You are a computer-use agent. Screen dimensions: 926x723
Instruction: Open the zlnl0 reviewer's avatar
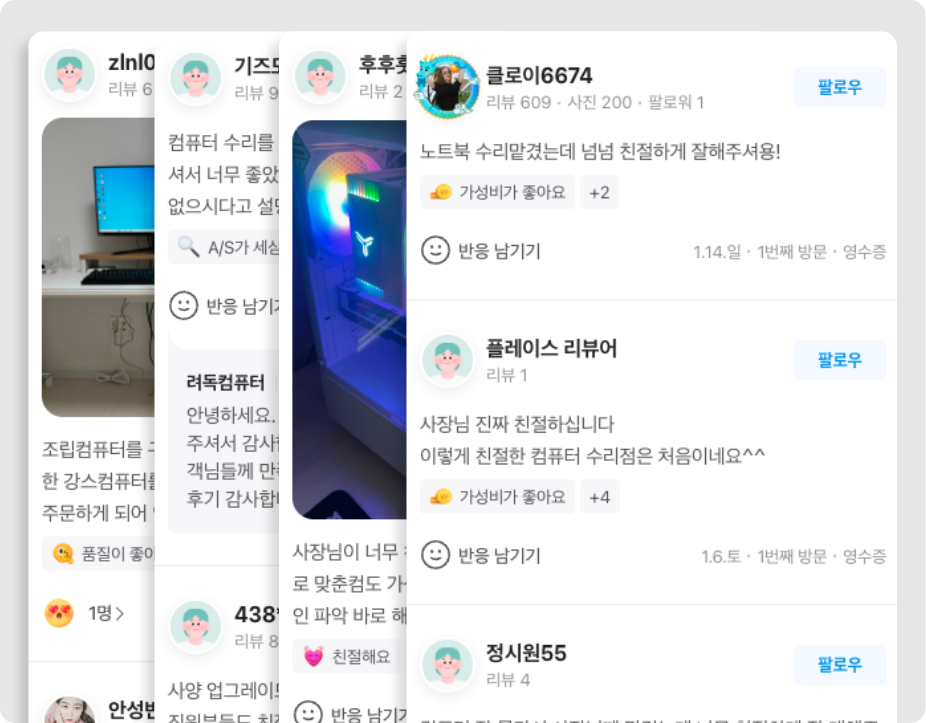pyautogui.click(x=70, y=74)
